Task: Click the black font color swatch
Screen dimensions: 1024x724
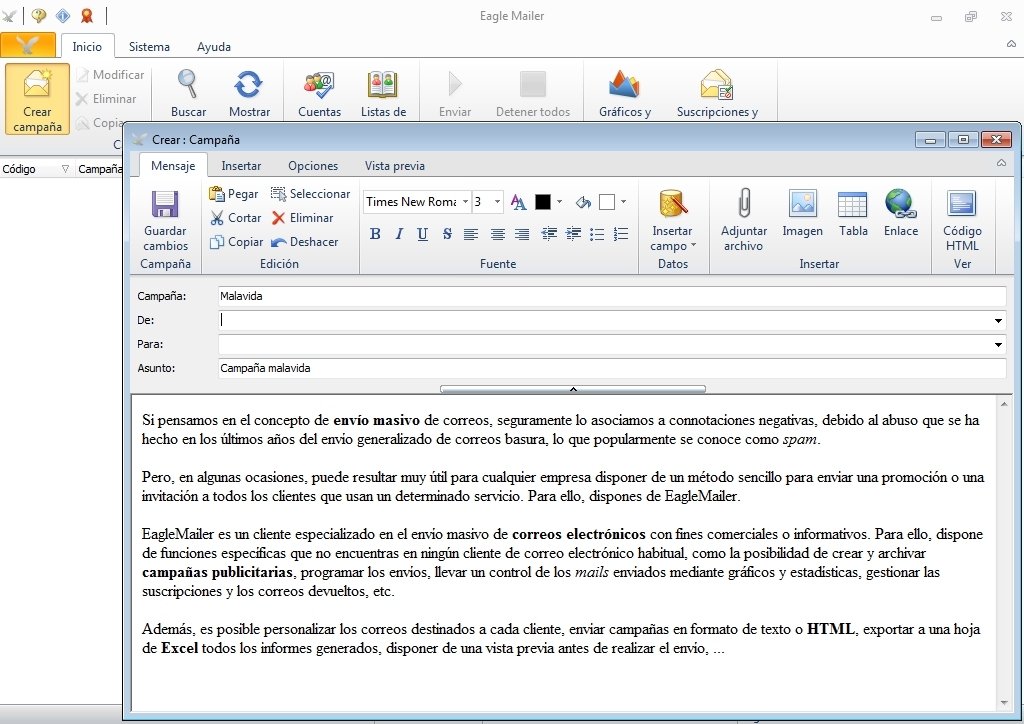Action: 543,202
